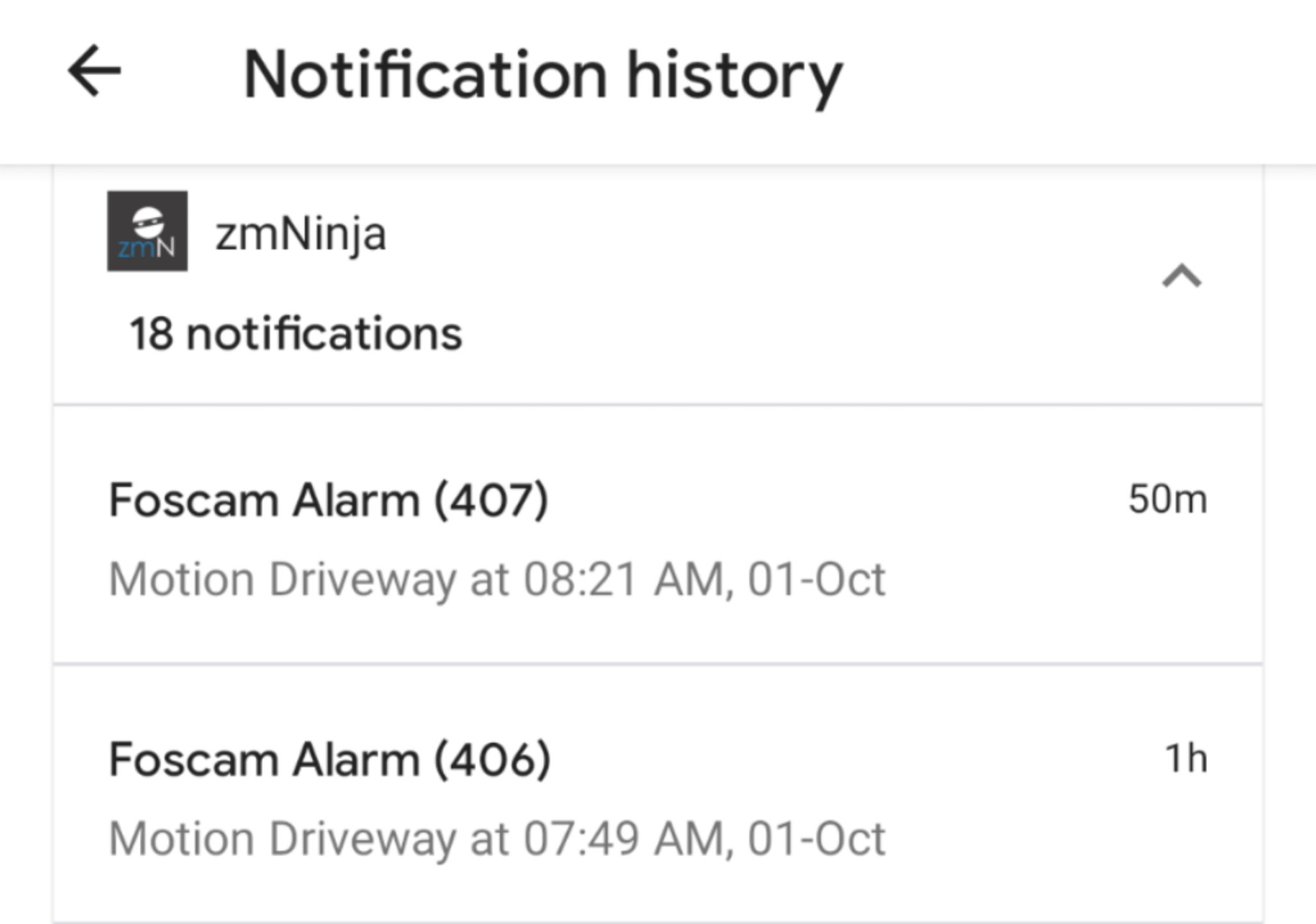The width and height of the screenshot is (1316, 924).
Task: Click the 18 notifications label
Action: click(x=295, y=333)
